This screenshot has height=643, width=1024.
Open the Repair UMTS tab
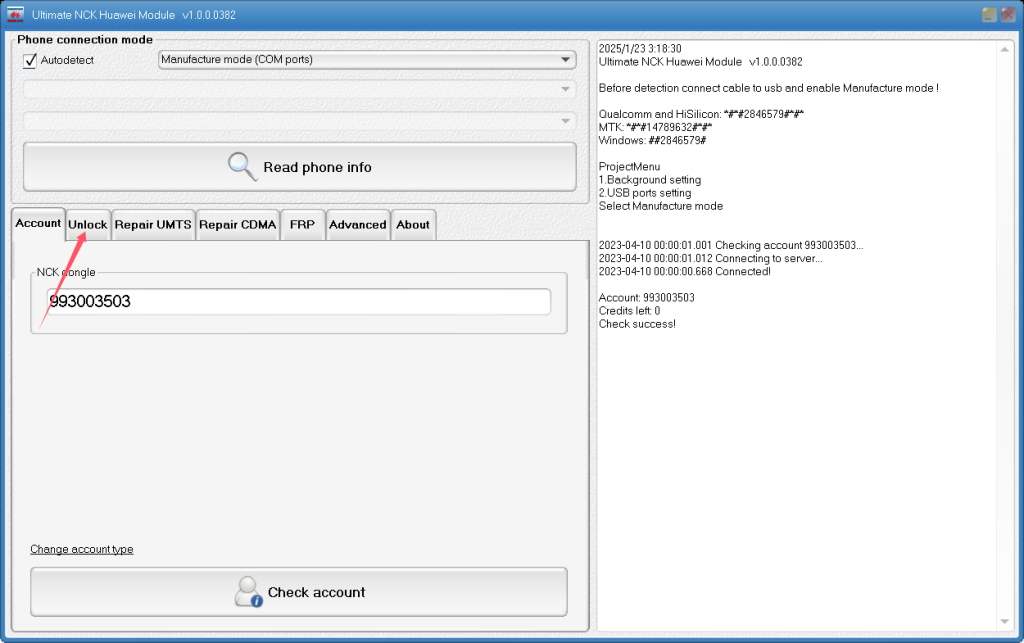click(153, 225)
